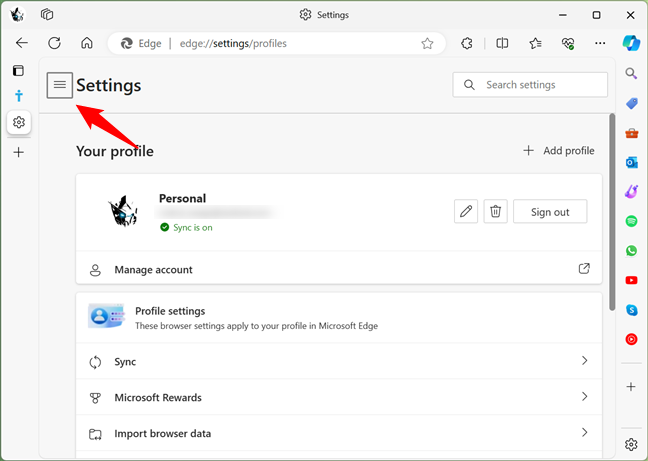648x461 pixels.
Task: Open sidebar settings gear at bottom
Action: (x=631, y=444)
